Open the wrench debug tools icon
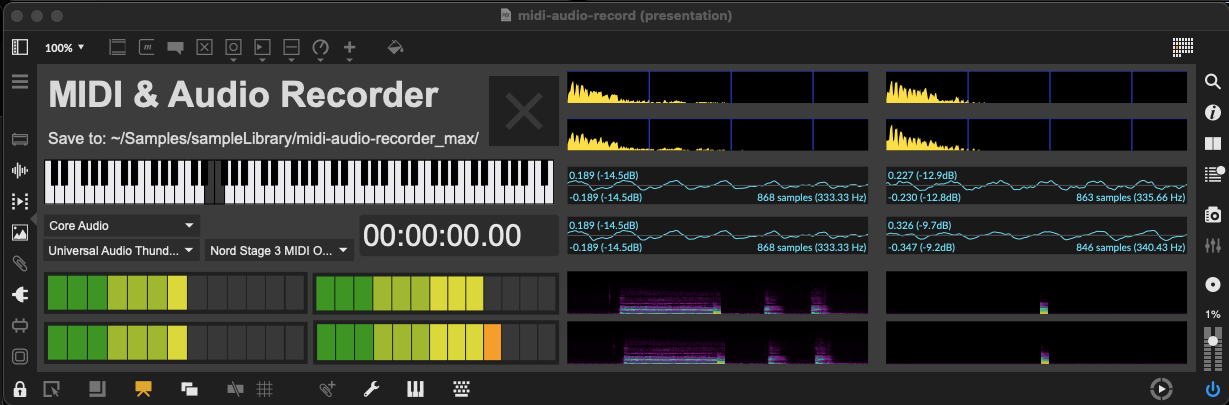Screen dimensions: 1229x405 [371, 389]
